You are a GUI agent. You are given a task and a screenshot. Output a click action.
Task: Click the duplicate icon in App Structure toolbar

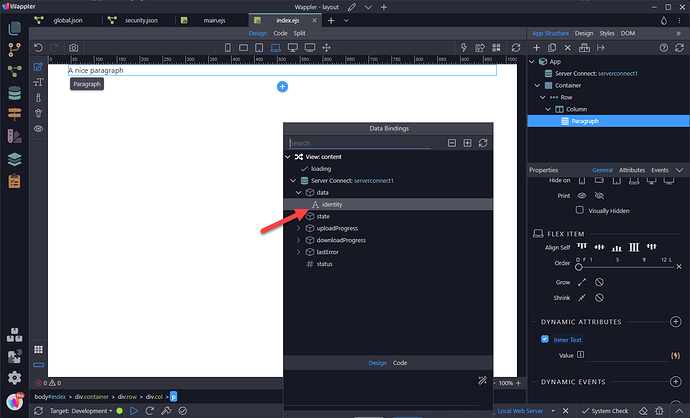552,48
